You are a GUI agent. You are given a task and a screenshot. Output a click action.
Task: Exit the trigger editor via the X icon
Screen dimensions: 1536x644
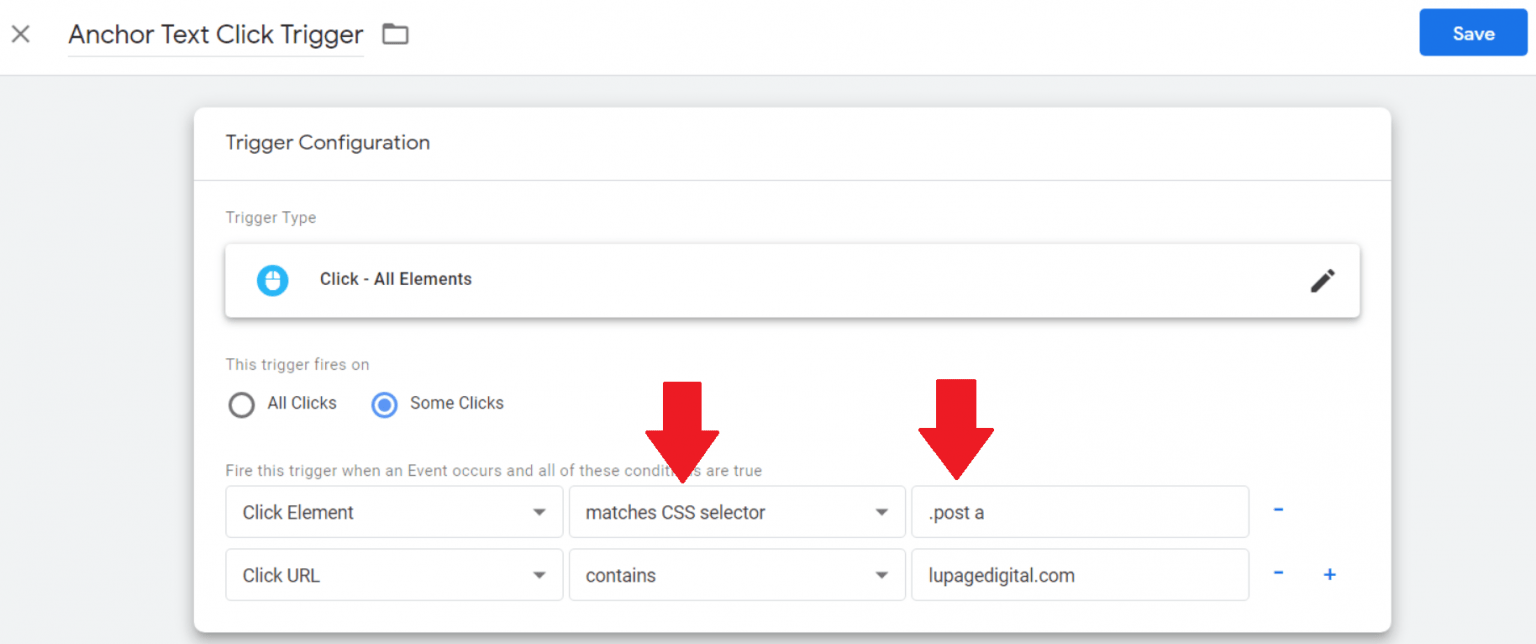(x=20, y=33)
